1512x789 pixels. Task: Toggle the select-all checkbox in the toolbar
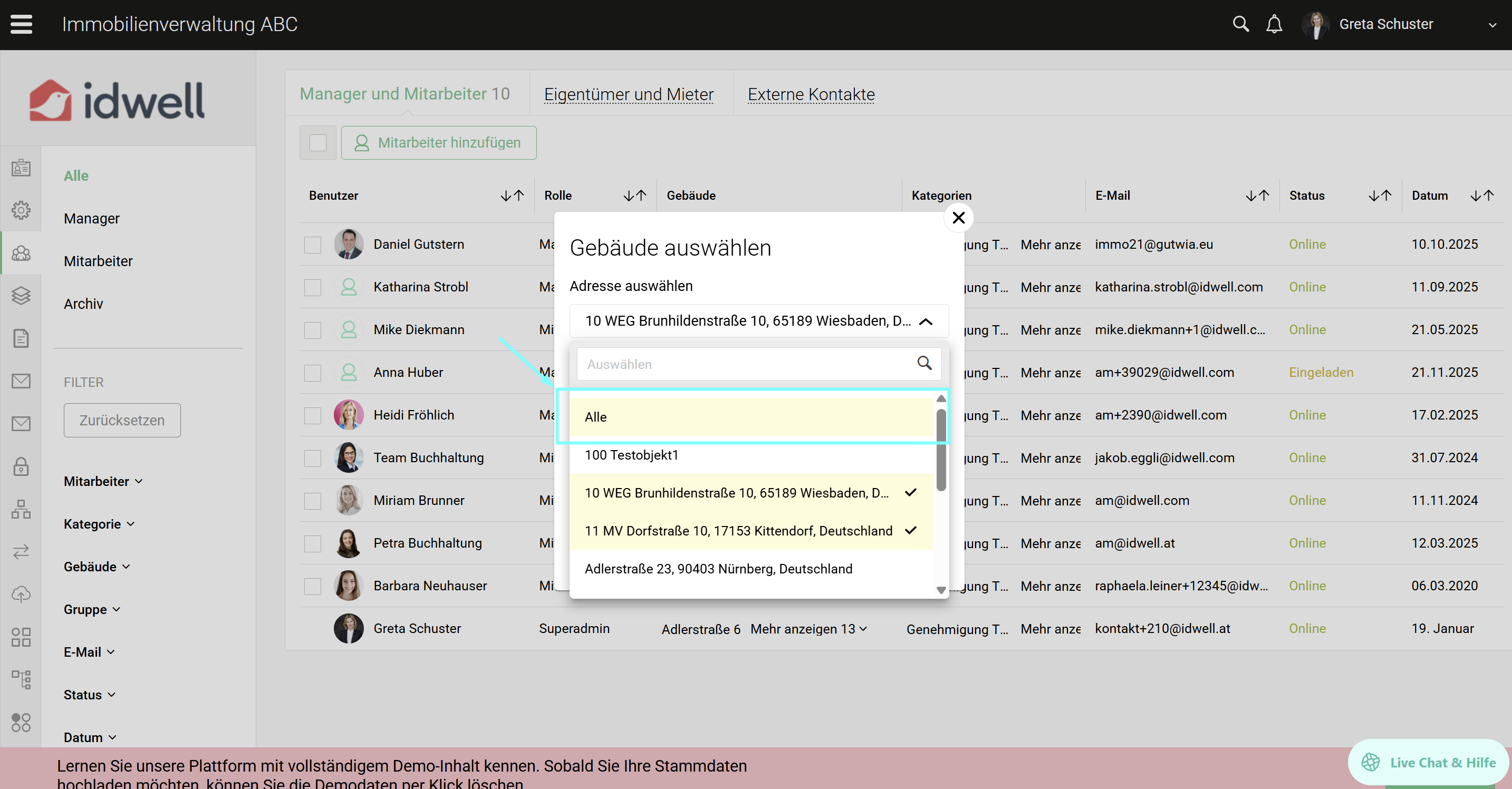click(x=317, y=142)
